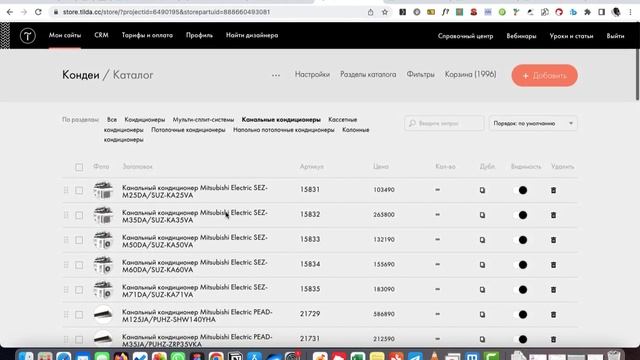Click Выйти to log out
Screen dimensions: 640x360
point(615,36)
